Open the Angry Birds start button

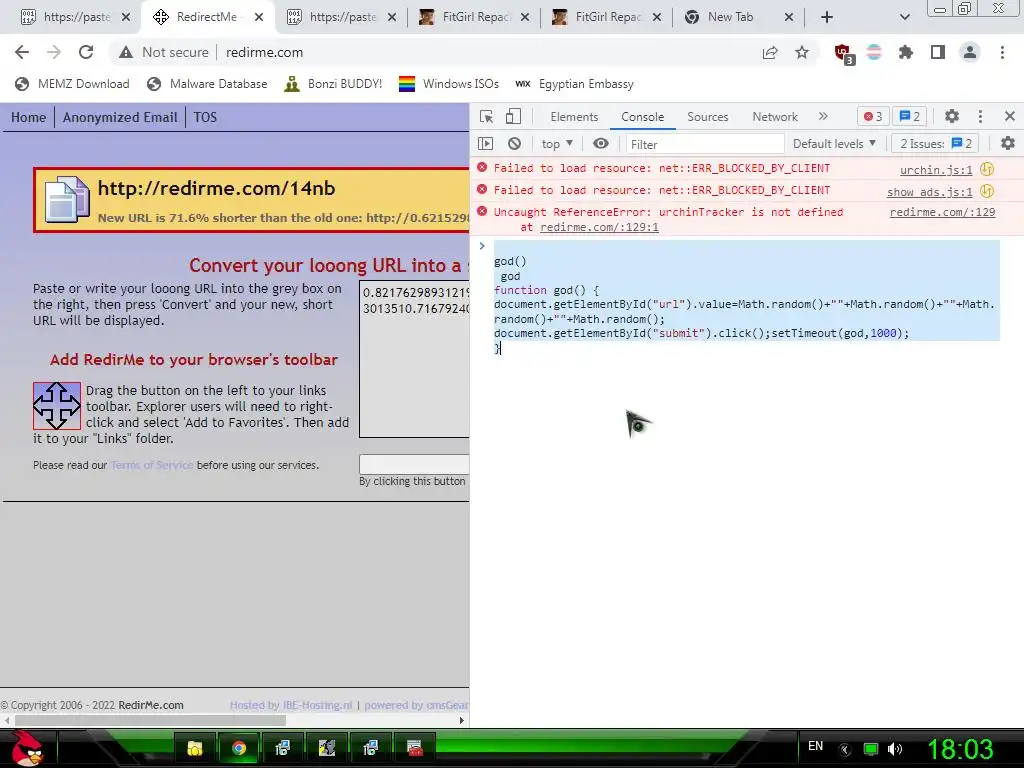(x=26, y=748)
